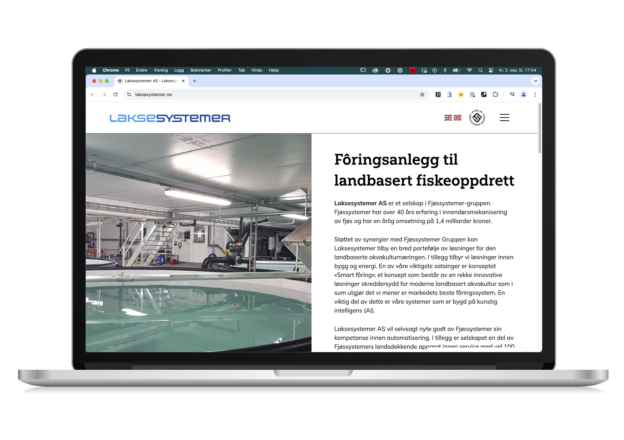
Task: Click the address bar showing laksesystemer.no
Action: [275, 95]
